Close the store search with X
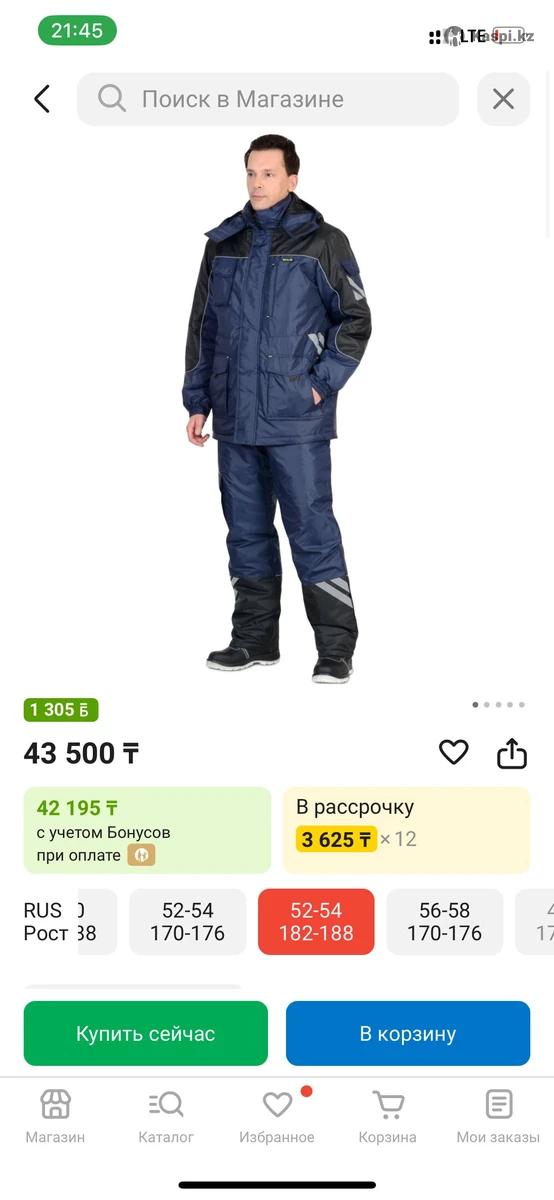The width and height of the screenshot is (554, 1200). click(x=503, y=99)
